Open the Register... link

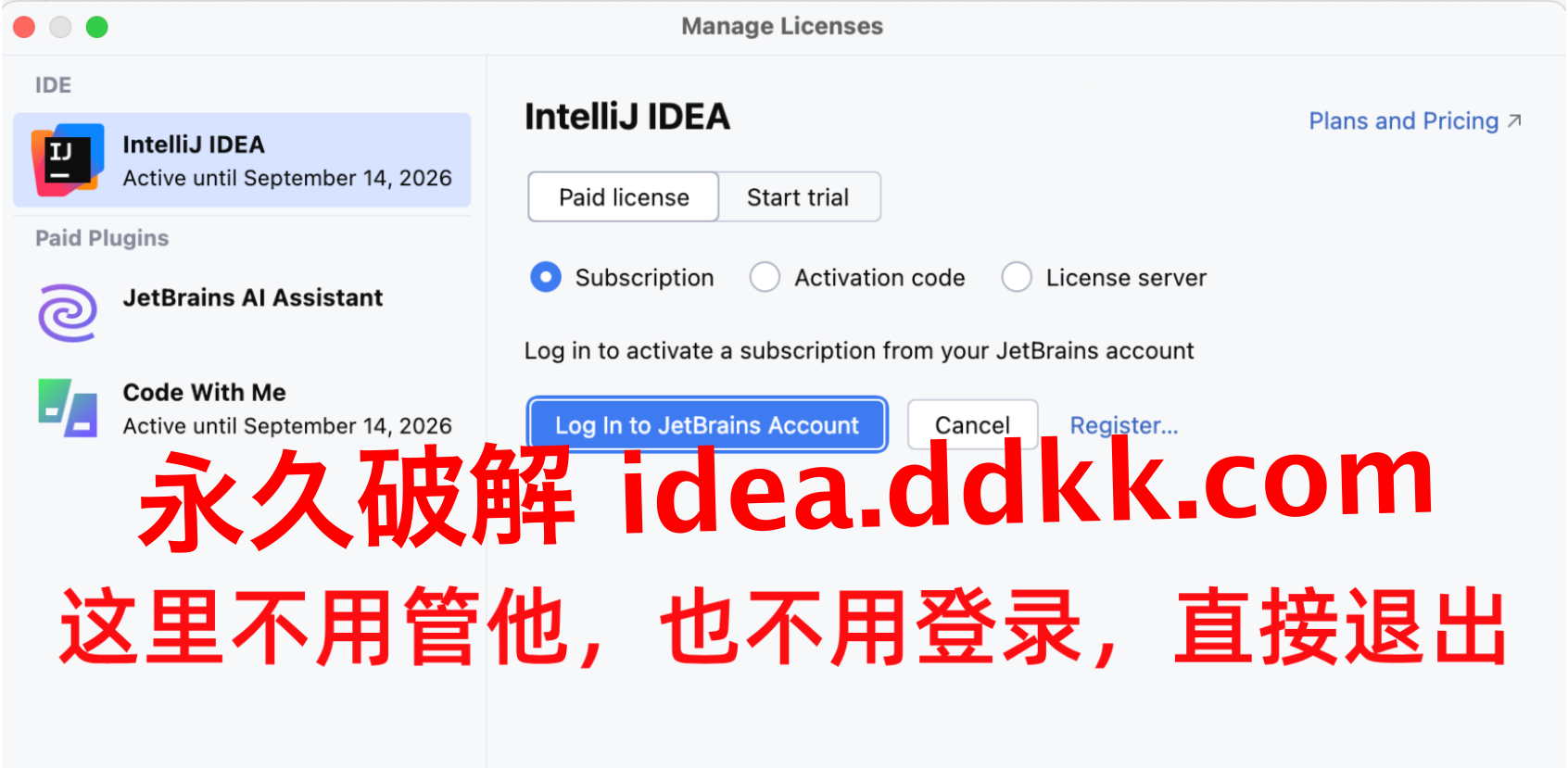pyautogui.click(x=1124, y=425)
